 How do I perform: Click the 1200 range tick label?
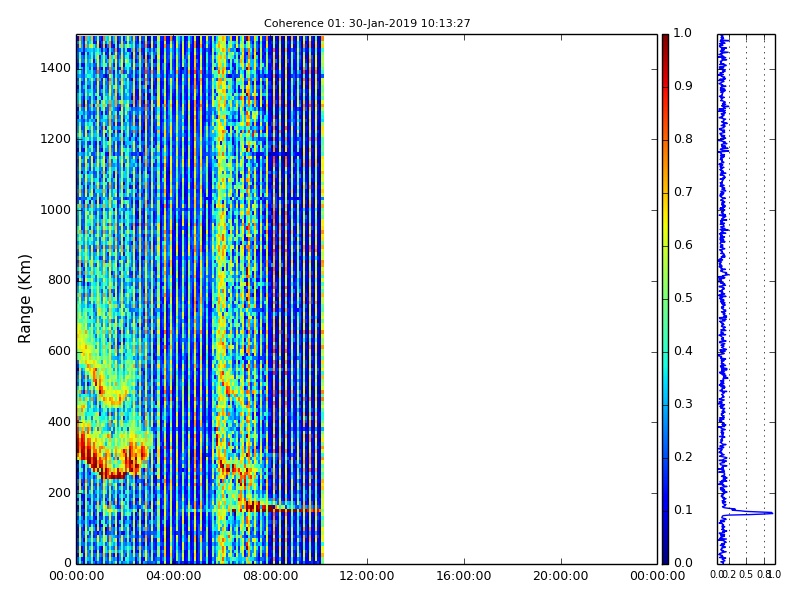click(x=56, y=139)
